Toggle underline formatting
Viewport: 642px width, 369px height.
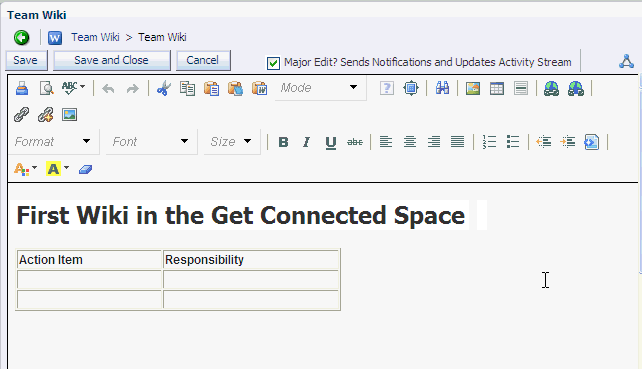pyautogui.click(x=330, y=143)
